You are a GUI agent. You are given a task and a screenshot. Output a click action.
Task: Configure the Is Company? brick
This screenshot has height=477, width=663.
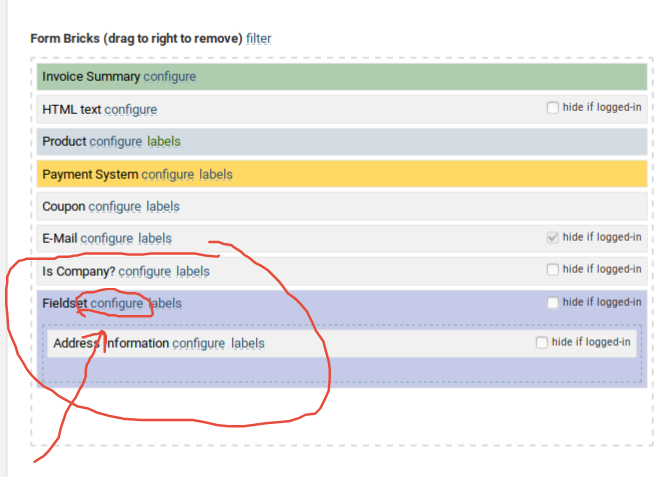click(x=145, y=271)
